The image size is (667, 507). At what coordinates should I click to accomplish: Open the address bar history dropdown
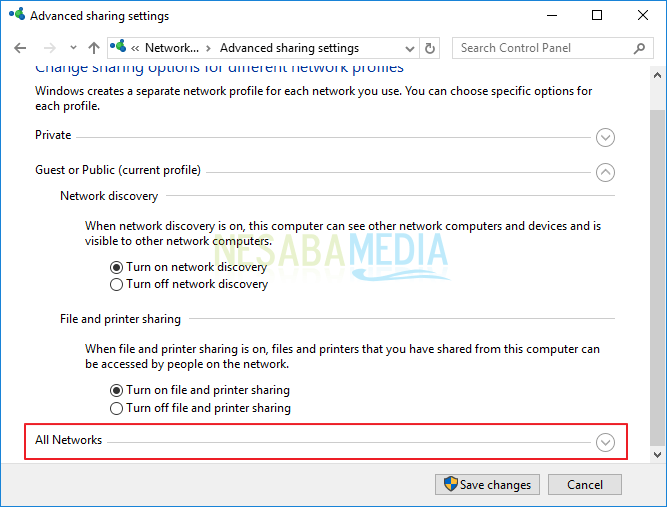(x=410, y=48)
